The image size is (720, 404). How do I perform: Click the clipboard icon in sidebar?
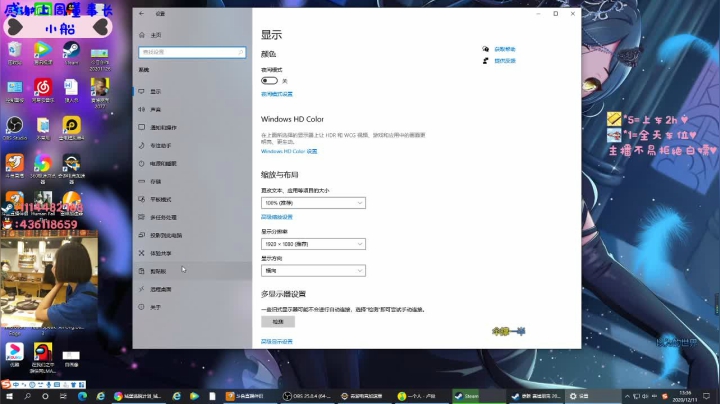[x=141, y=271]
